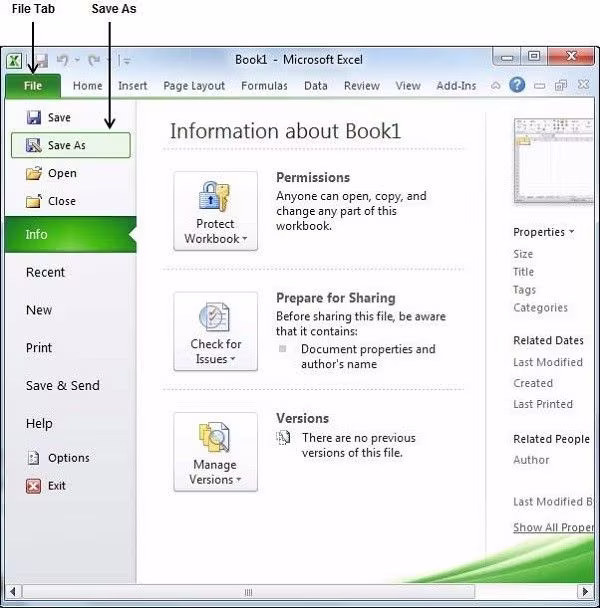
Task: Expand the Properties dropdown
Action: coord(543,232)
